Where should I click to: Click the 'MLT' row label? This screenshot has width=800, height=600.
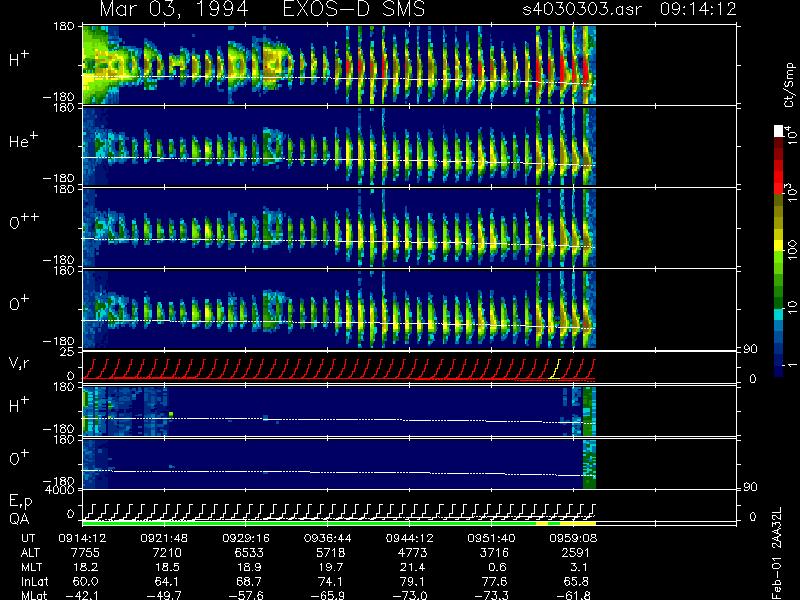point(31,567)
